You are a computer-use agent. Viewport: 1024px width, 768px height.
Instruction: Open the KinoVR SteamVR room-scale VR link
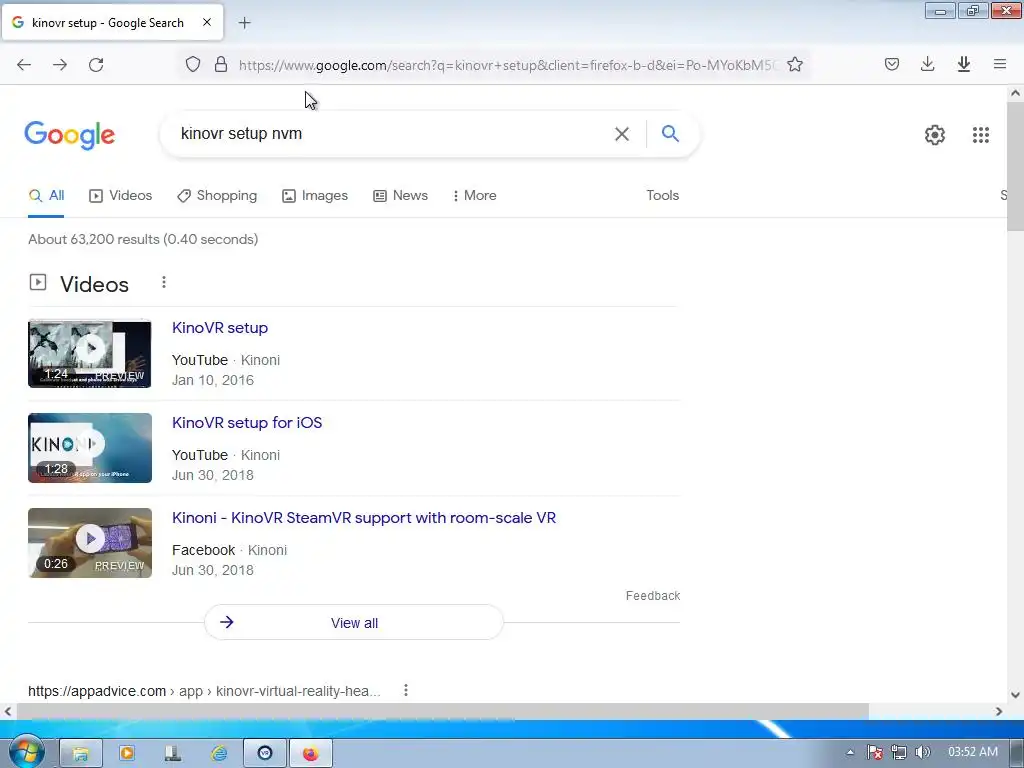point(364,518)
